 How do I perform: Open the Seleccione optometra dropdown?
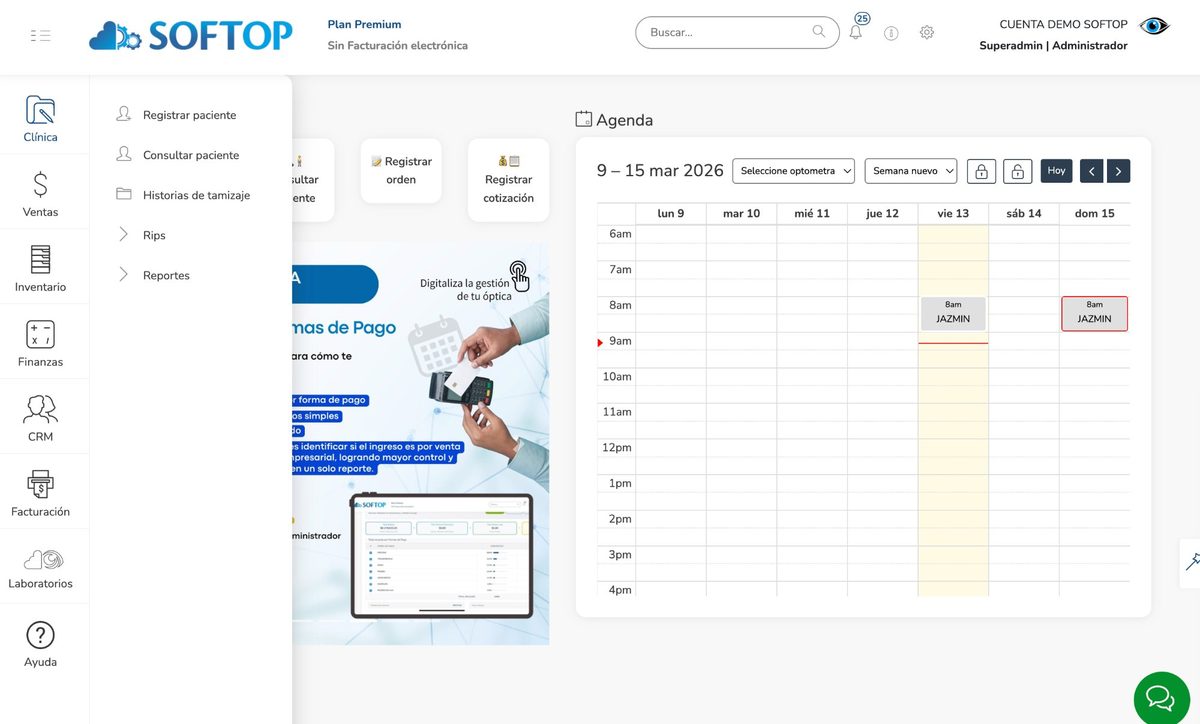tap(793, 171)
